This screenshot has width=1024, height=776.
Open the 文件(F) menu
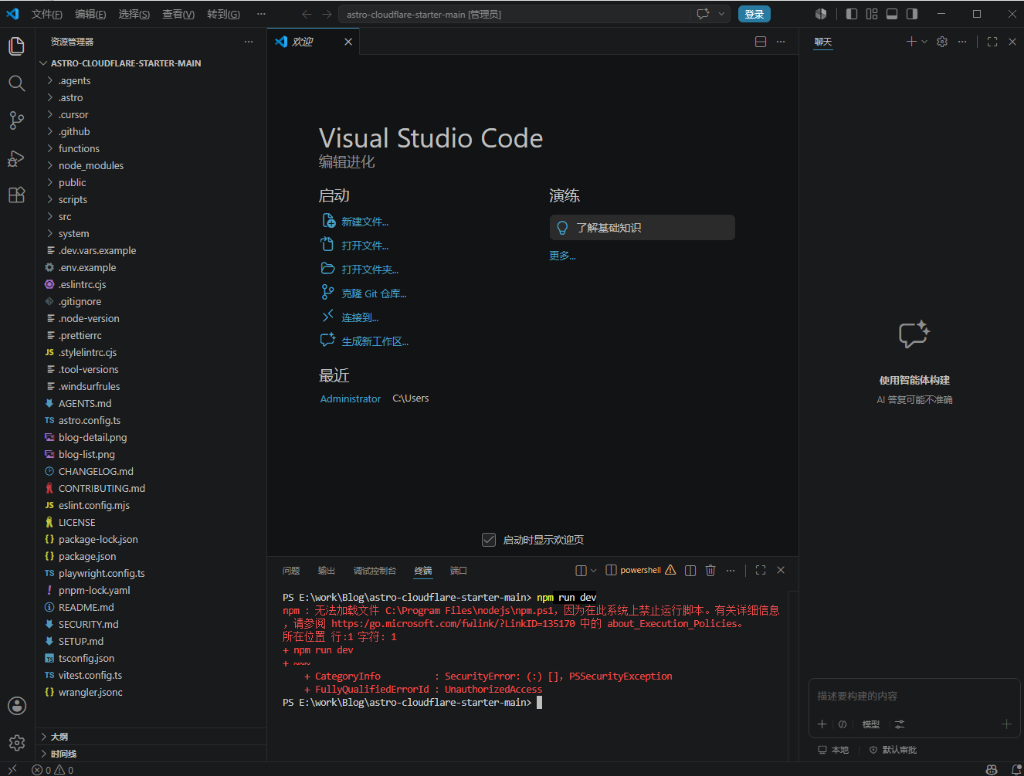click(47, 14)
